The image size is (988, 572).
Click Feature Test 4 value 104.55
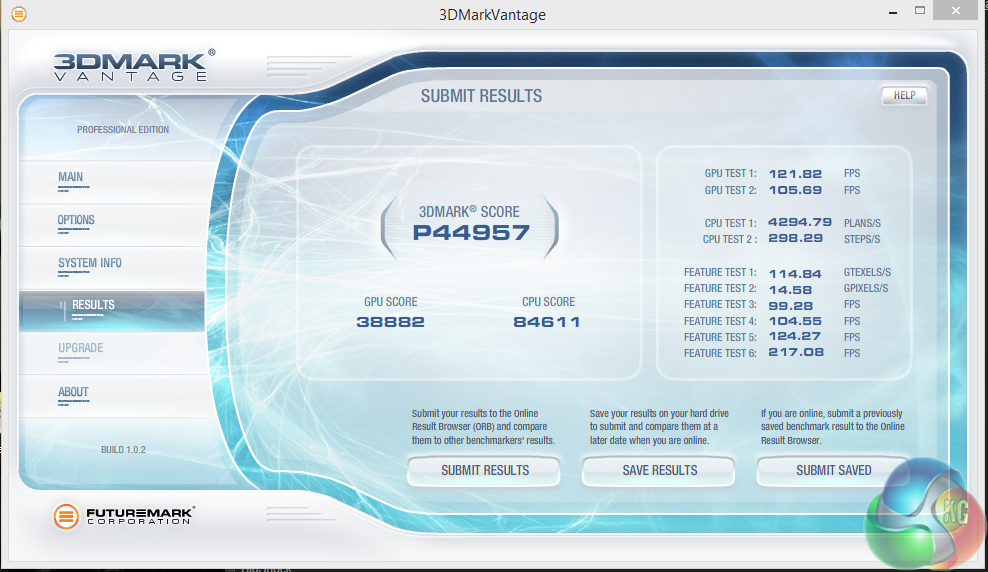pyautogui.click(x=795, y=321)
